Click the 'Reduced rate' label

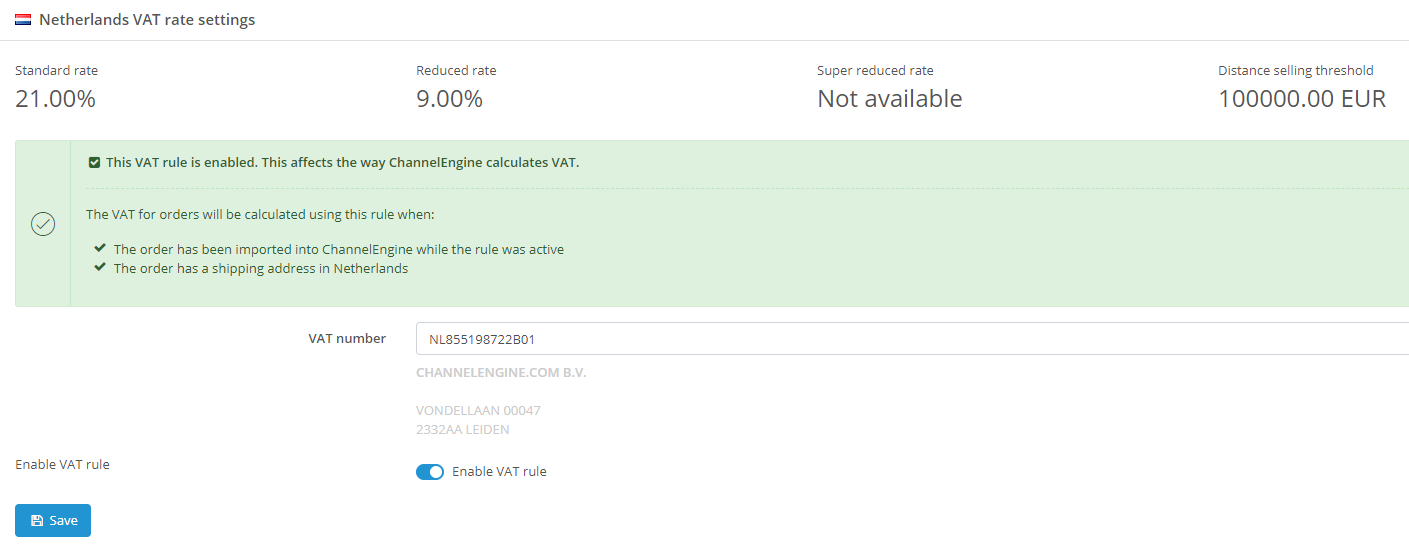point(456,71)
